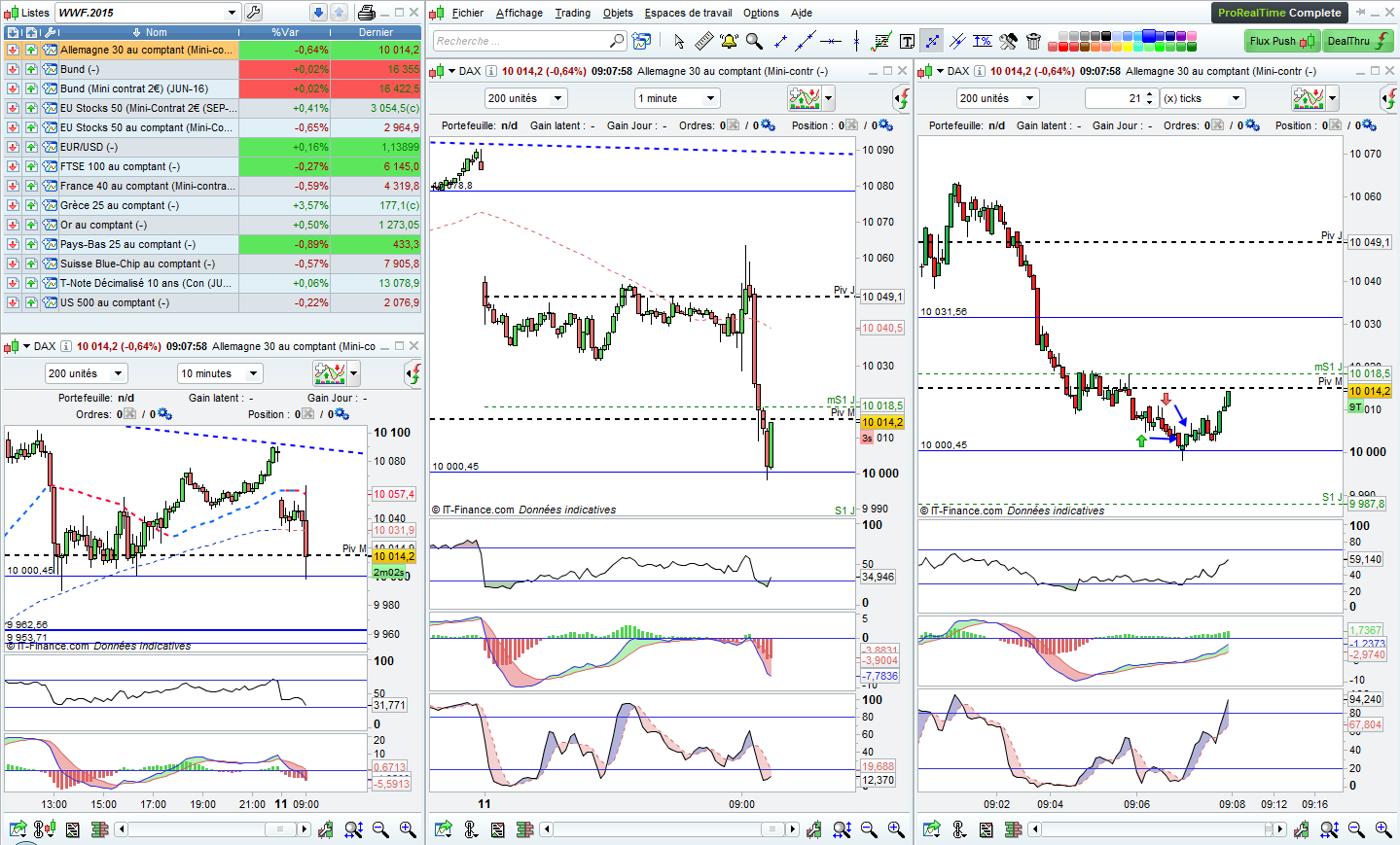Image resolution: width=1400 pixels, height=845 pixels.
Task: Click search magnifier in Recherche field
Action: (x=617, y=41)
